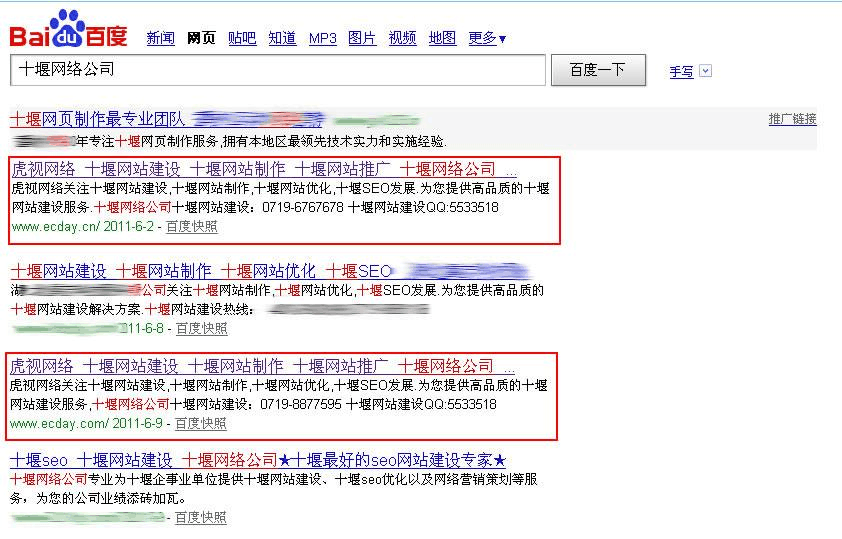The width and height of the screenshot is (842, 539).
Task: Open the ad result 十堰网页制作最专业团队
Action: click(x=97, y=119)
